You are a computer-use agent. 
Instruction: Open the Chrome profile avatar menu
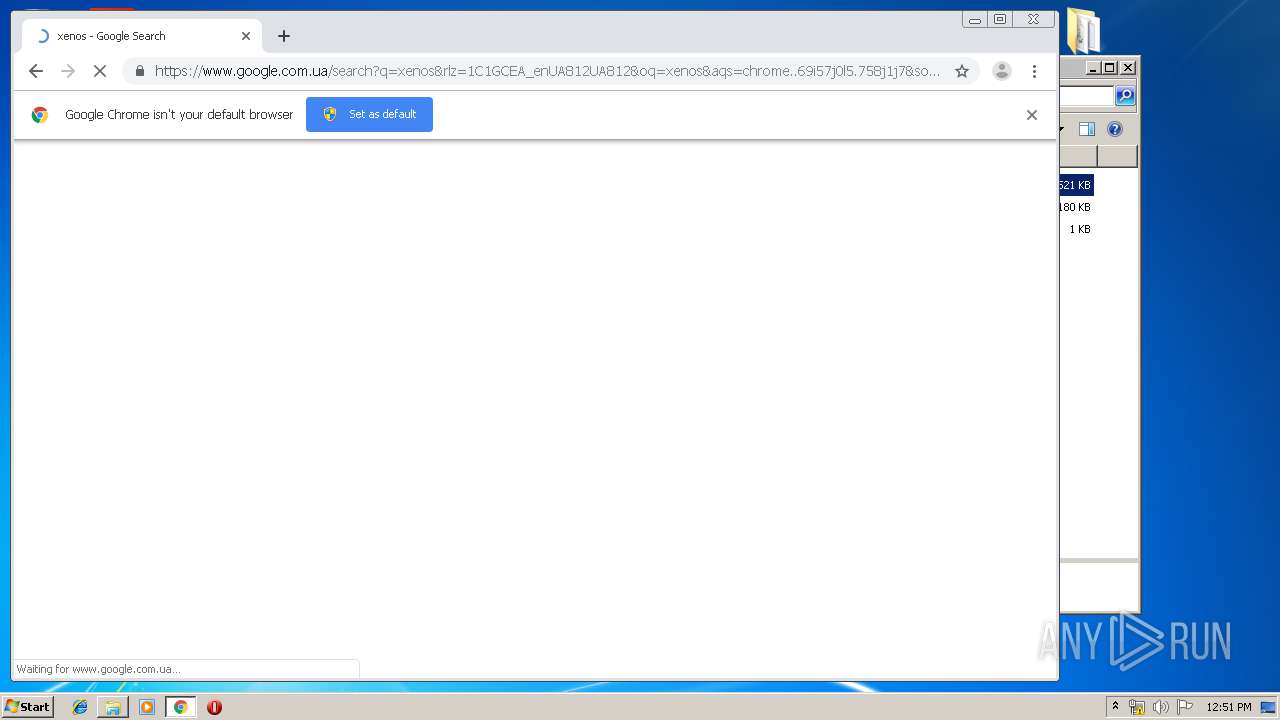coord(1002,71)
